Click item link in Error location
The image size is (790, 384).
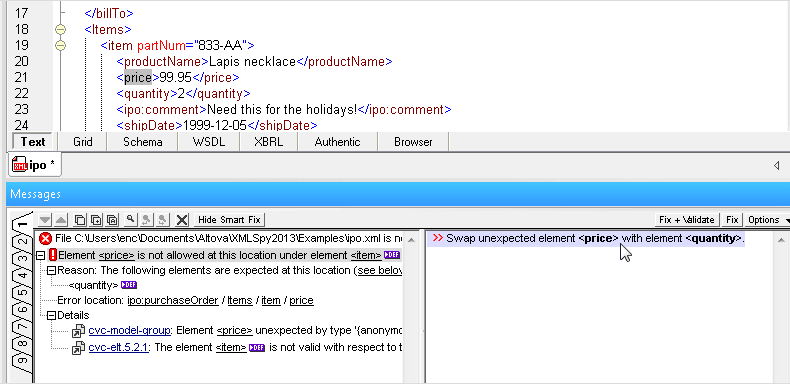pos(271,300)
